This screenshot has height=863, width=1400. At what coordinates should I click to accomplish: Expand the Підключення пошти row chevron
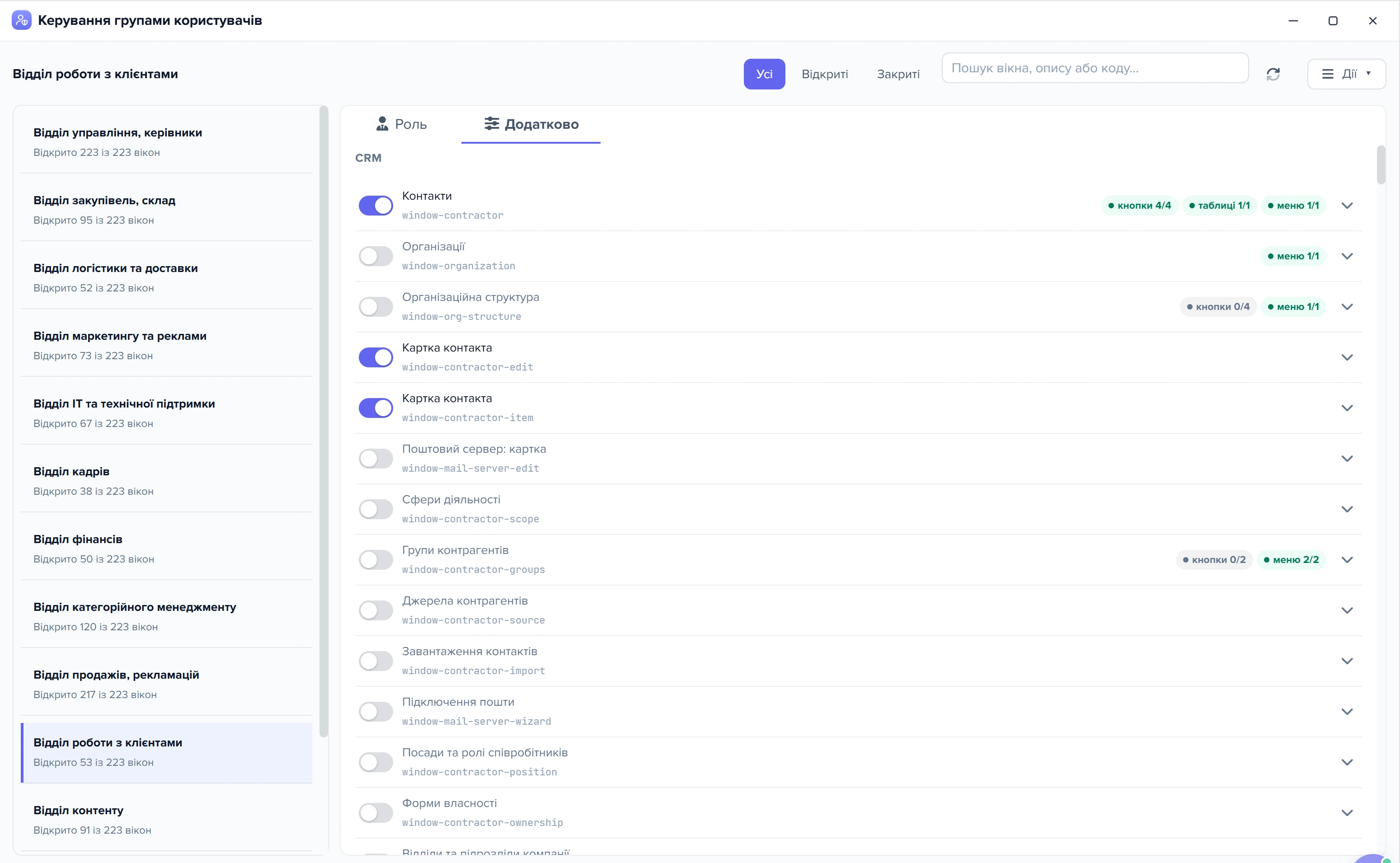click(1347, 712)
